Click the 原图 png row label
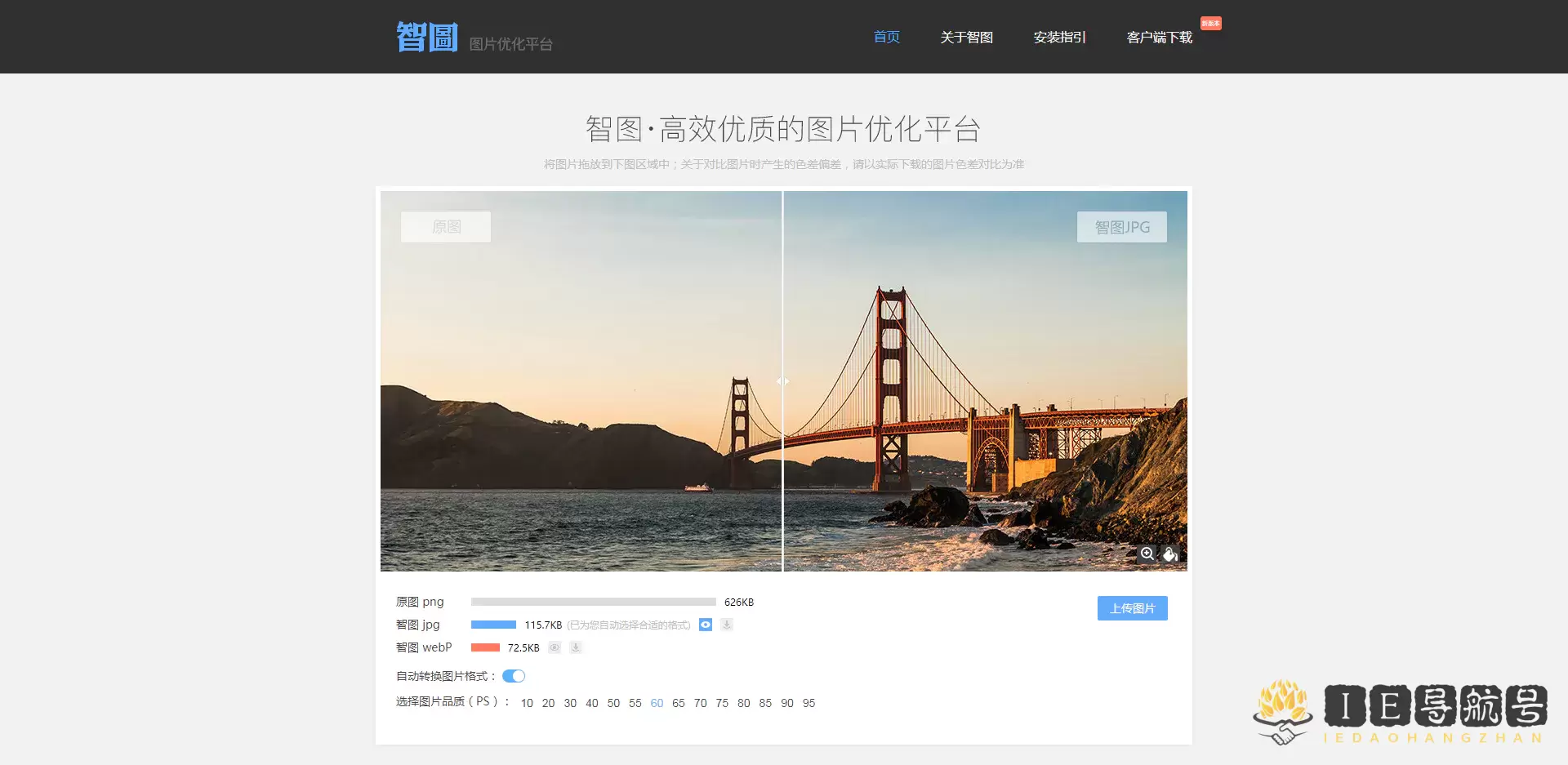The height and width of the screenshot is (765, 1568). point(420,602)
